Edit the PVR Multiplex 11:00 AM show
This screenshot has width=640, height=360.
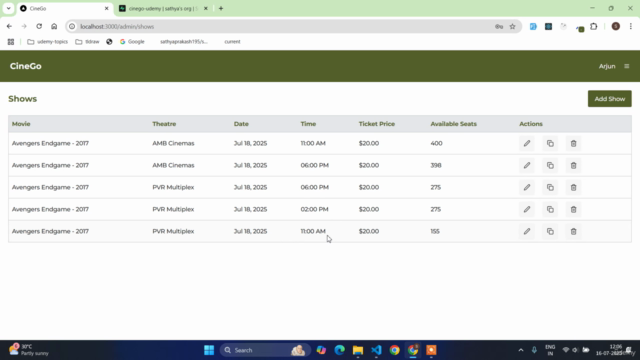[x=527, y=231]
